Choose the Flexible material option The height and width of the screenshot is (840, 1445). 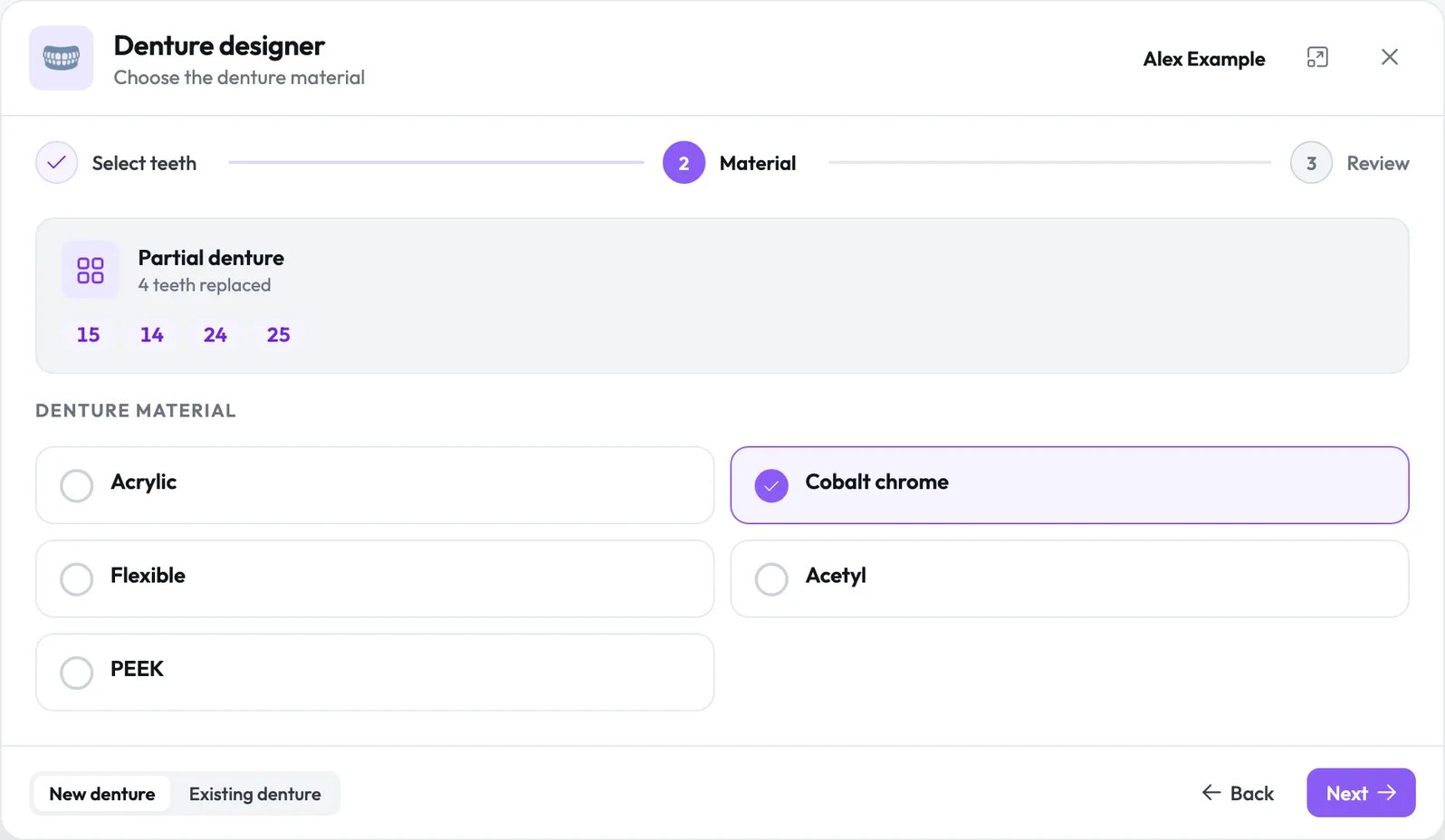(x=375, y=579)
